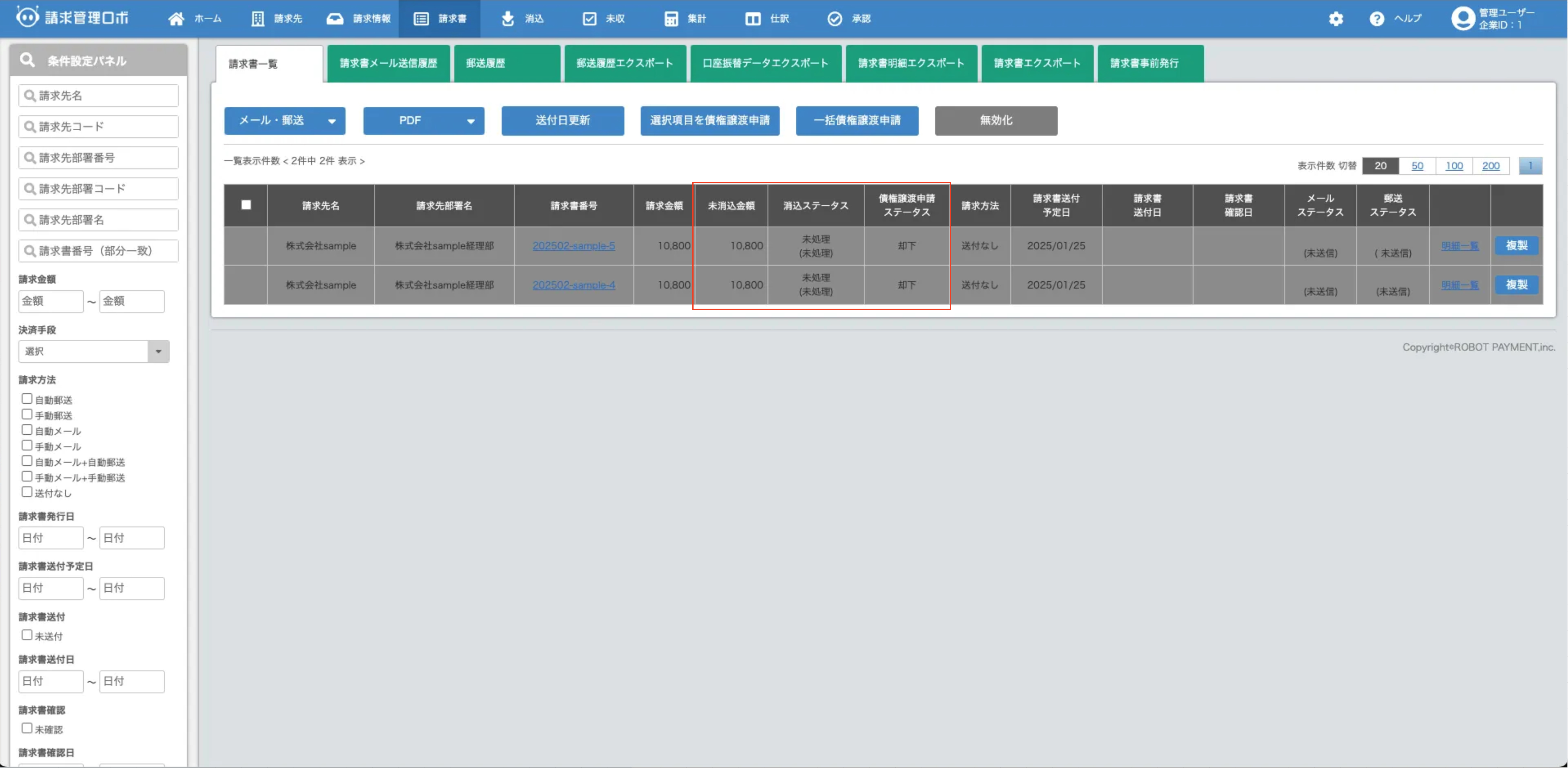Open invoice link 202502-sample-4
This screenshot has height=768, width=1568.
pyautogui.click(x=573, y=285)
